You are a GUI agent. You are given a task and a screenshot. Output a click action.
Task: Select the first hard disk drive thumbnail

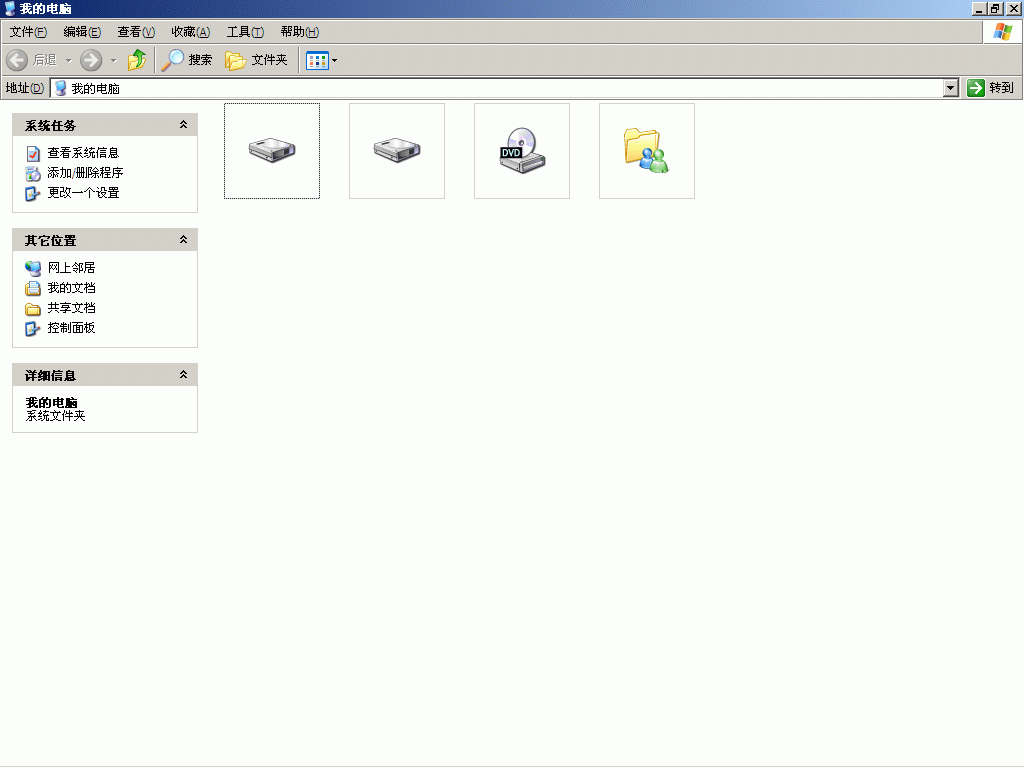point(272,151)
